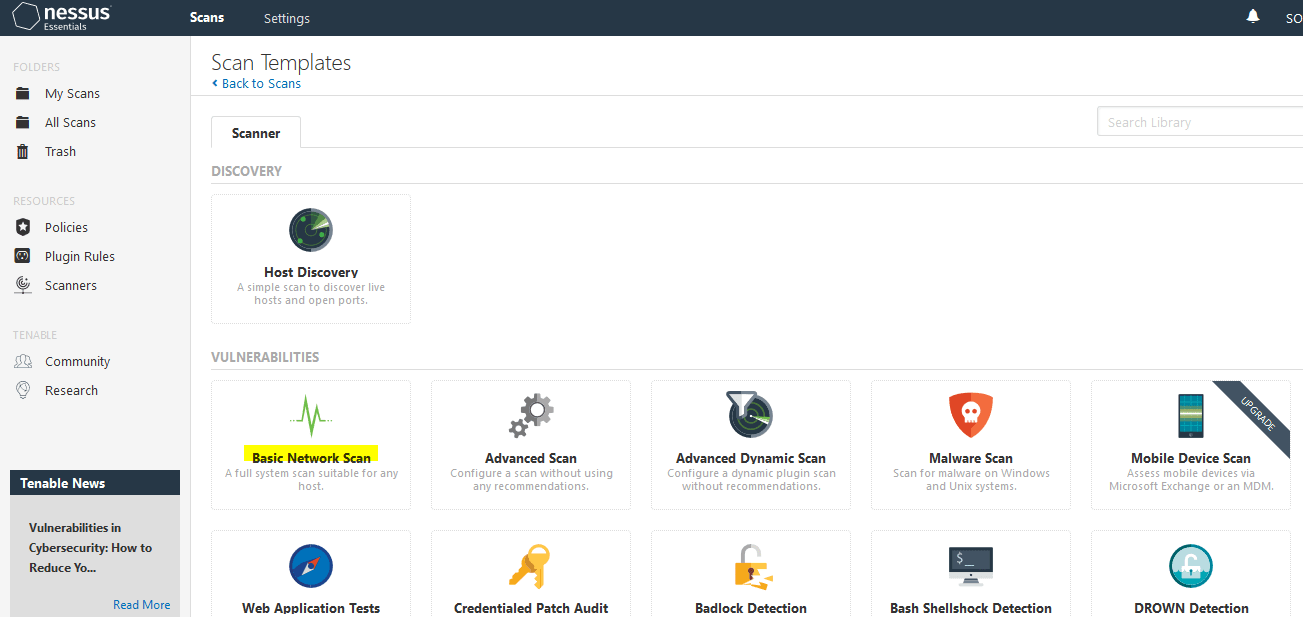Select the Mobile Device Scan title
The height and width of the screenshot is (617, 1303).
1191,458
